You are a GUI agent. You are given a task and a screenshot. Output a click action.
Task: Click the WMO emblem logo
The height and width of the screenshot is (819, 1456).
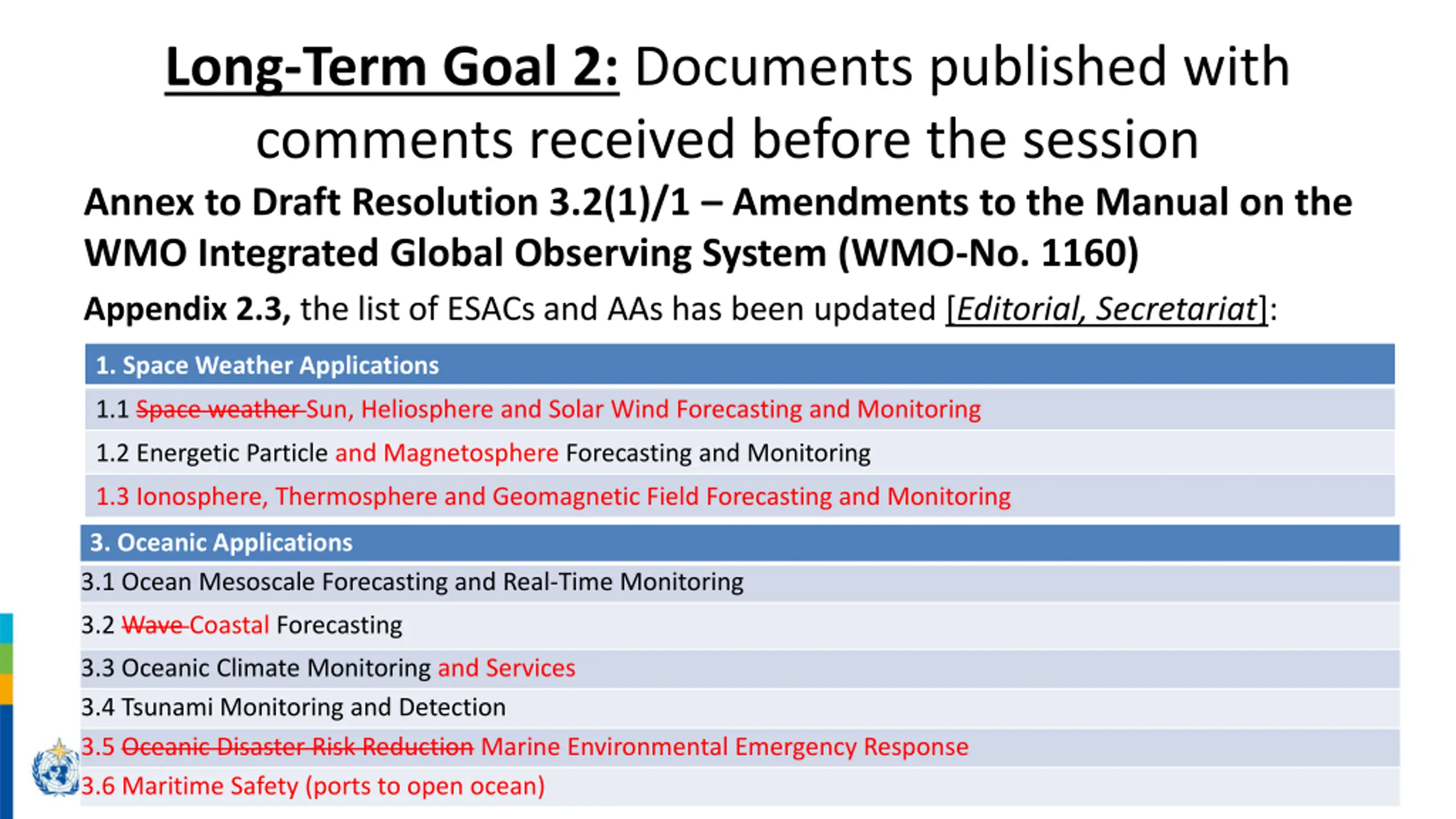point(56,769)
